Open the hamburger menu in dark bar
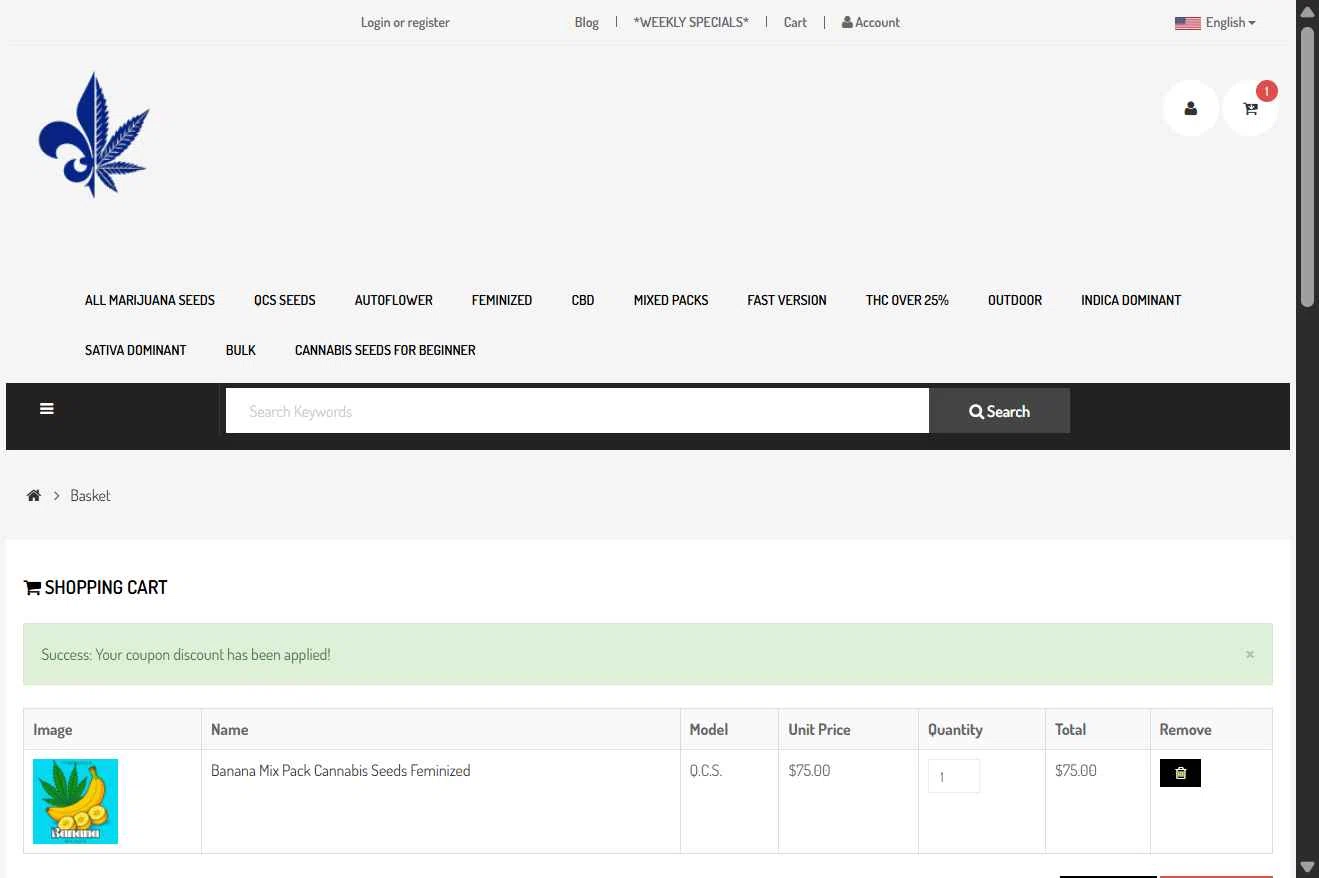The height and width of the screenshot is (878, 1319). click(47, 409)
